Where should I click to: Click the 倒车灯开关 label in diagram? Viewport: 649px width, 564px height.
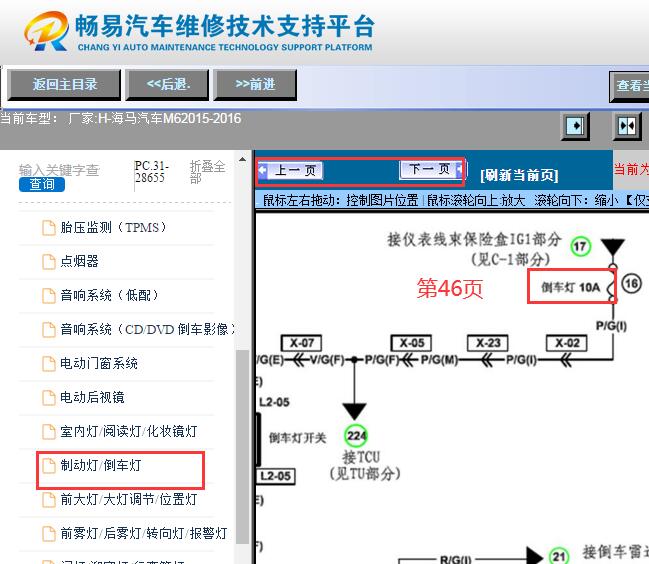point(298,438)
